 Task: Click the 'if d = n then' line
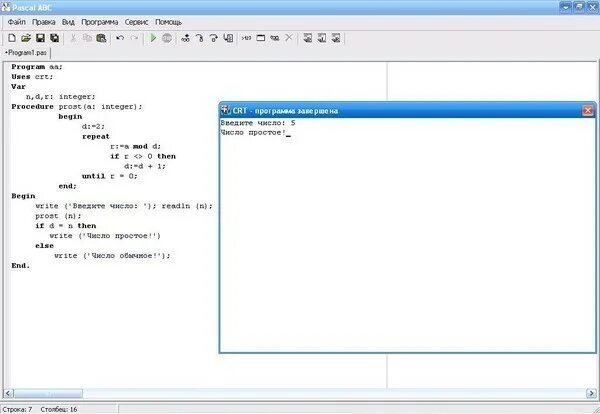click(65, 226)
